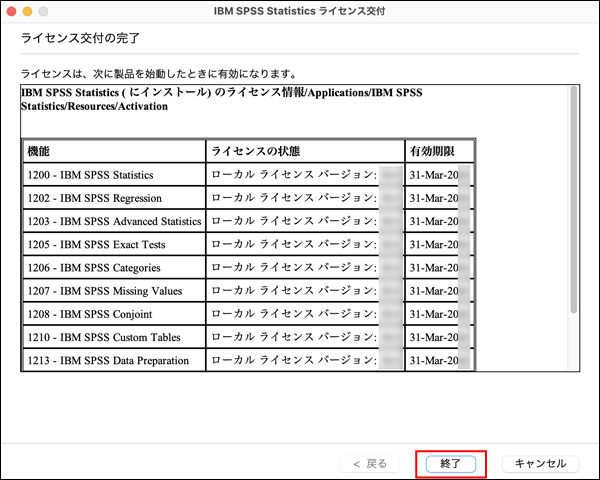Click the 機能 column header
Screen dimensions: 600x480
114,151
